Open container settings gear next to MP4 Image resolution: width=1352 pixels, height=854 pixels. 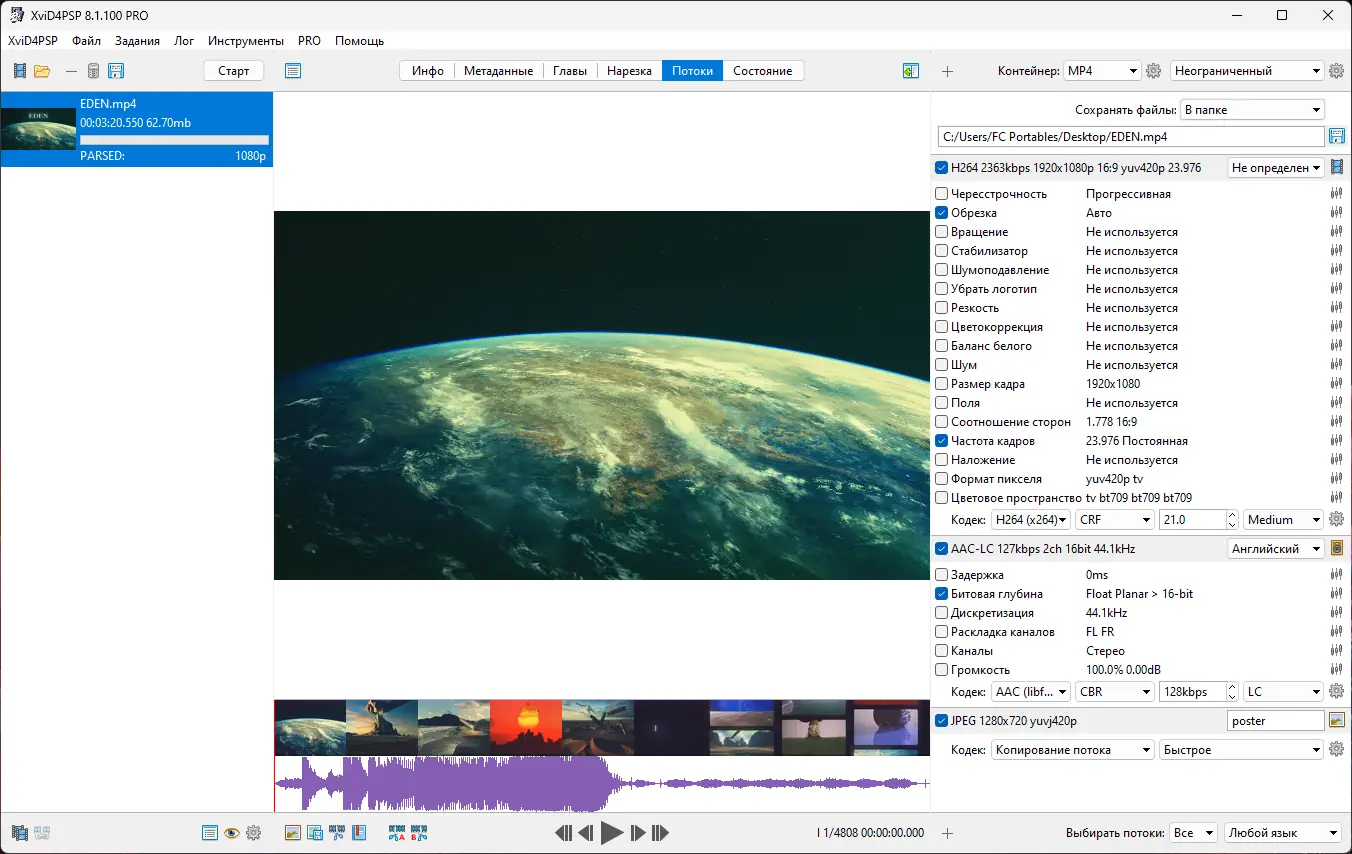pos(1153,71)
